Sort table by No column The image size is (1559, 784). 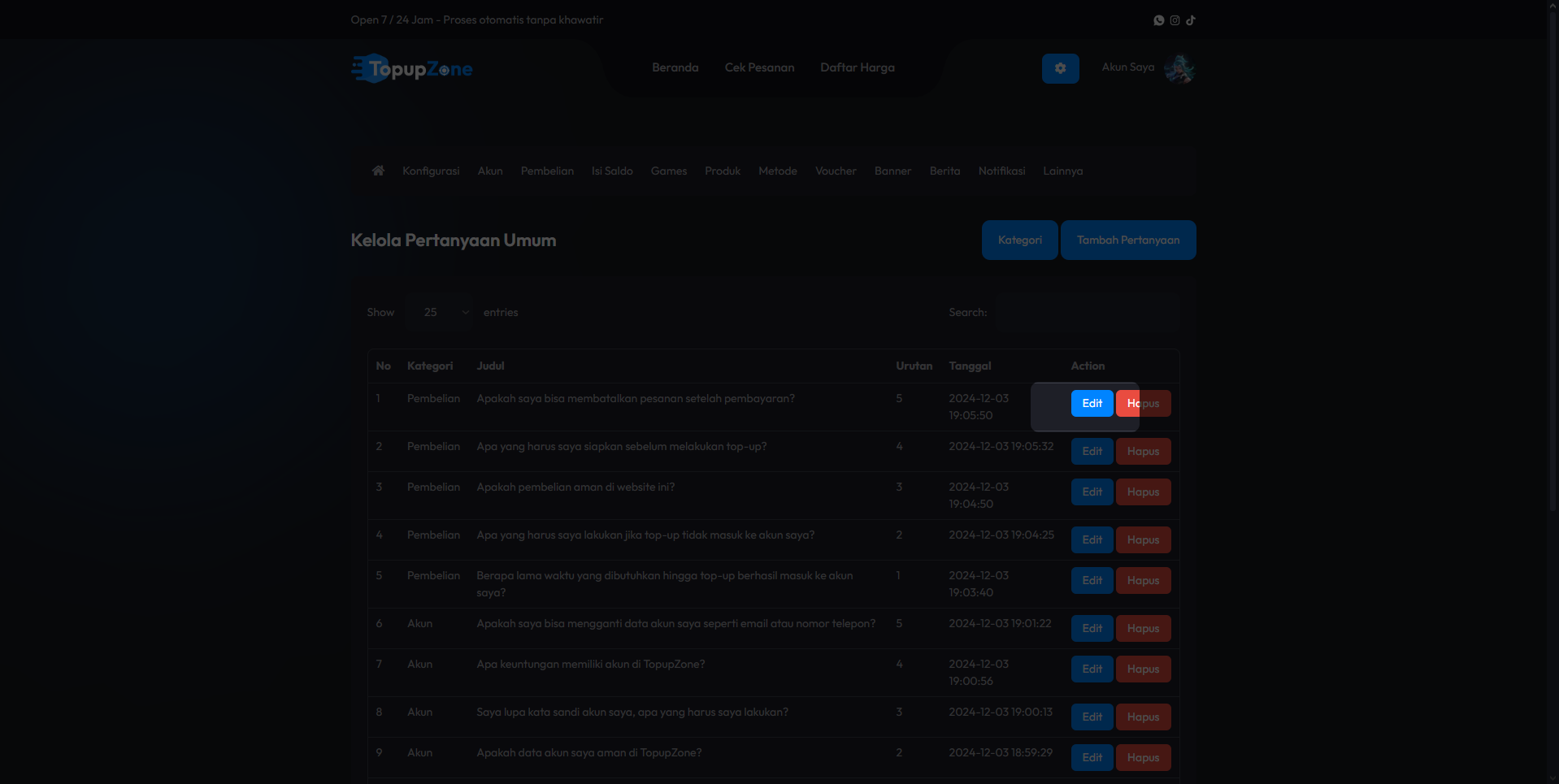(384, 366)
